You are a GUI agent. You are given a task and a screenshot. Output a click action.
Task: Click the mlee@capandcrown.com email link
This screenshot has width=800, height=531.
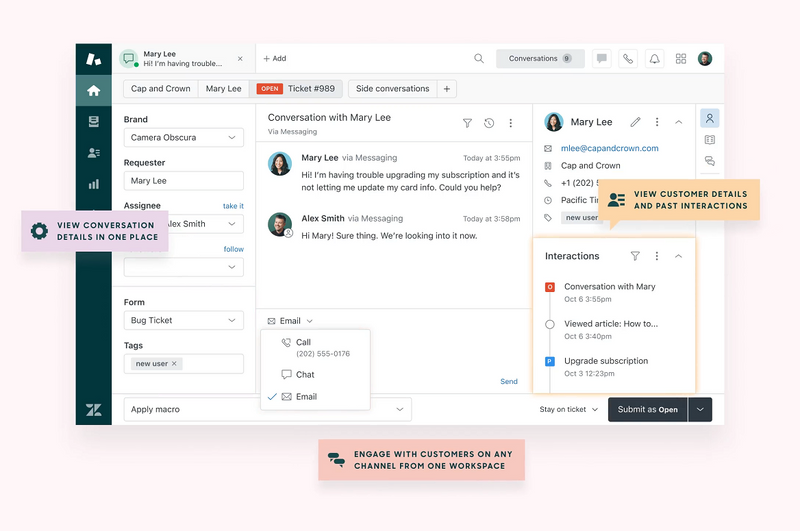[x=610, y=148]
